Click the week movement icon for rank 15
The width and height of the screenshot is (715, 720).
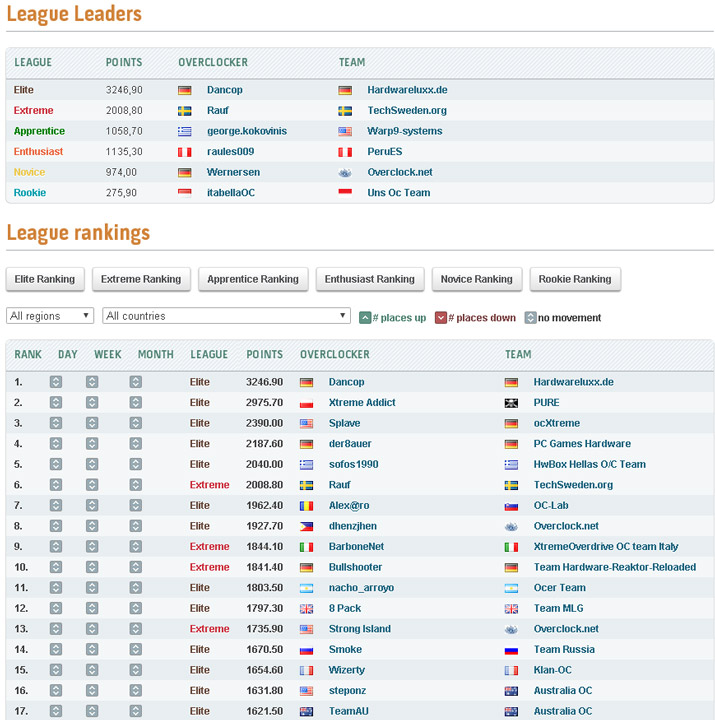tap(92, 670)
